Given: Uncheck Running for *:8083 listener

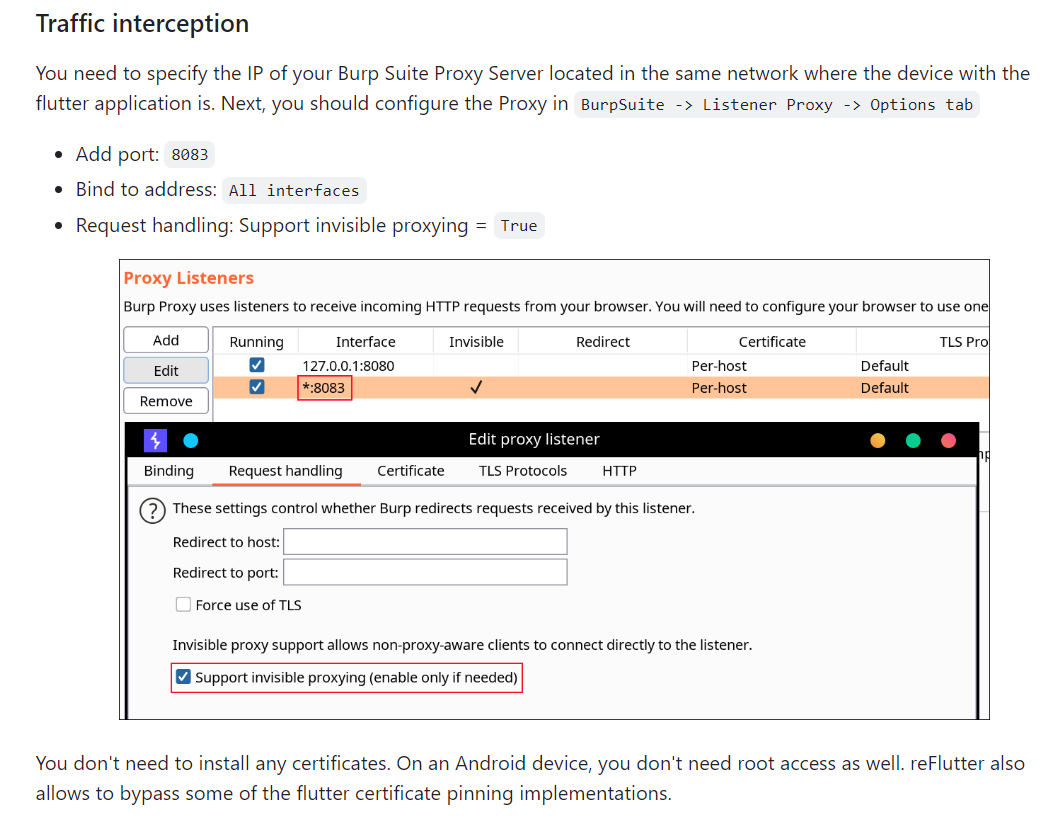Looking at the screenshot, I should point(257,388).
